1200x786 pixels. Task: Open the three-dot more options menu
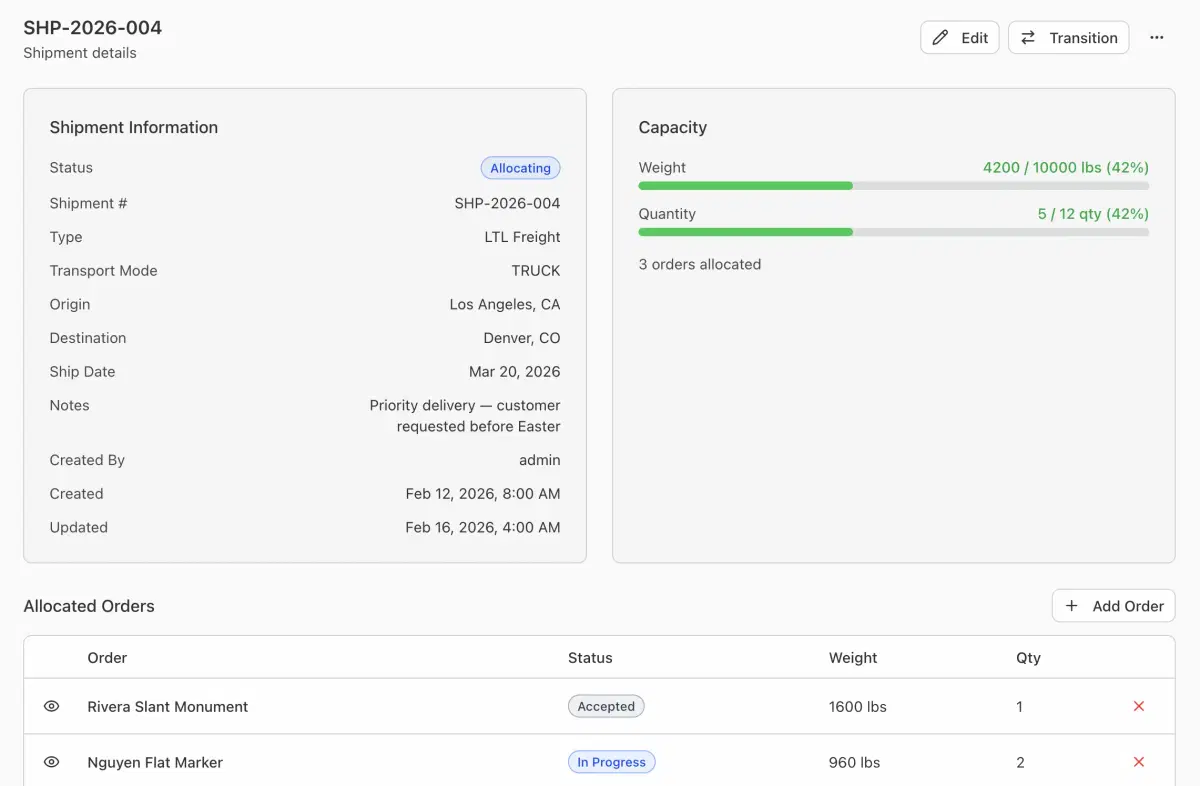click(x=1156, y=38)
